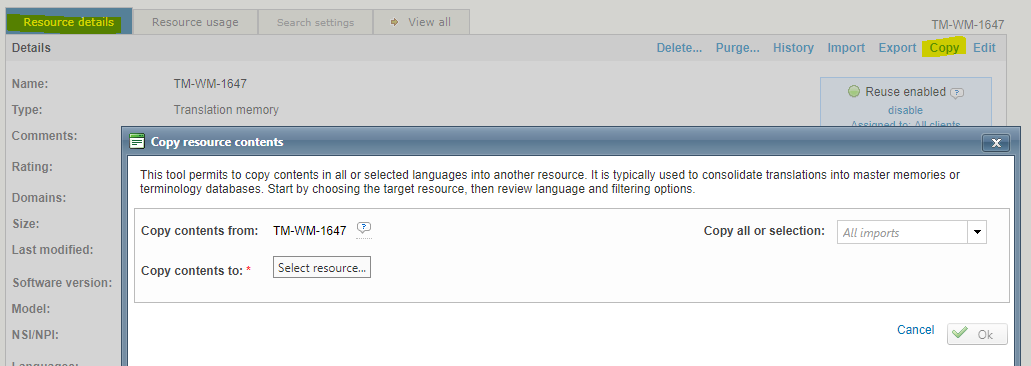Click the arrow icon on View all tab
Screen dimensions: 1031x366
coord(395,22)
